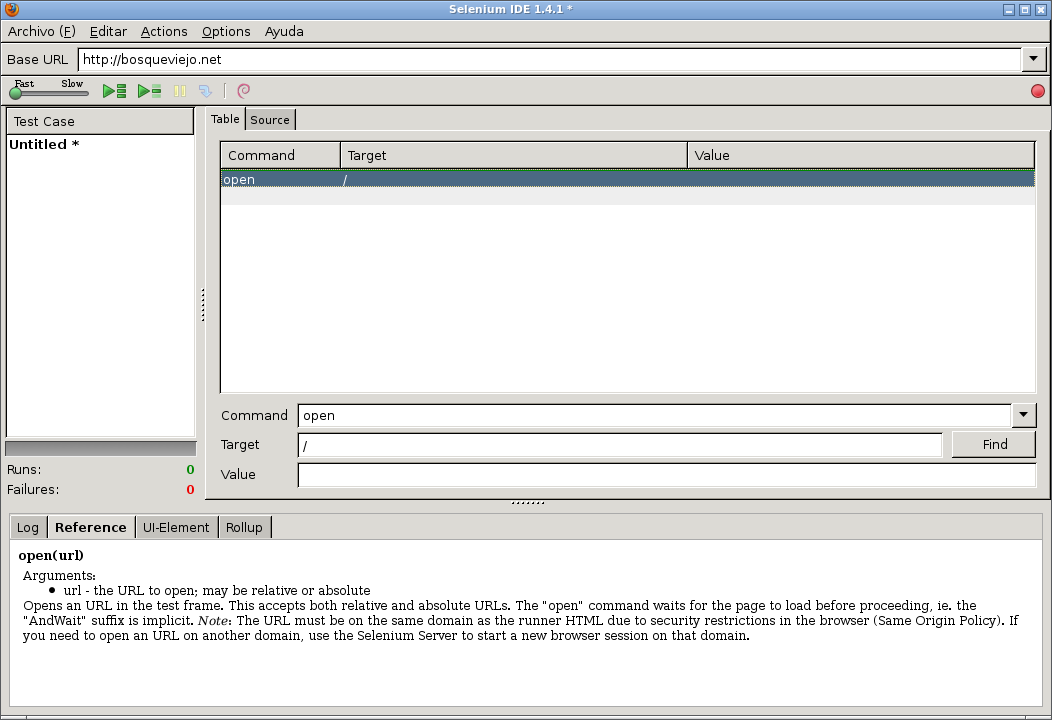This screenshot has height=720, width=1052.
Task: Click the empty row below open command
Action: [627, 196]
